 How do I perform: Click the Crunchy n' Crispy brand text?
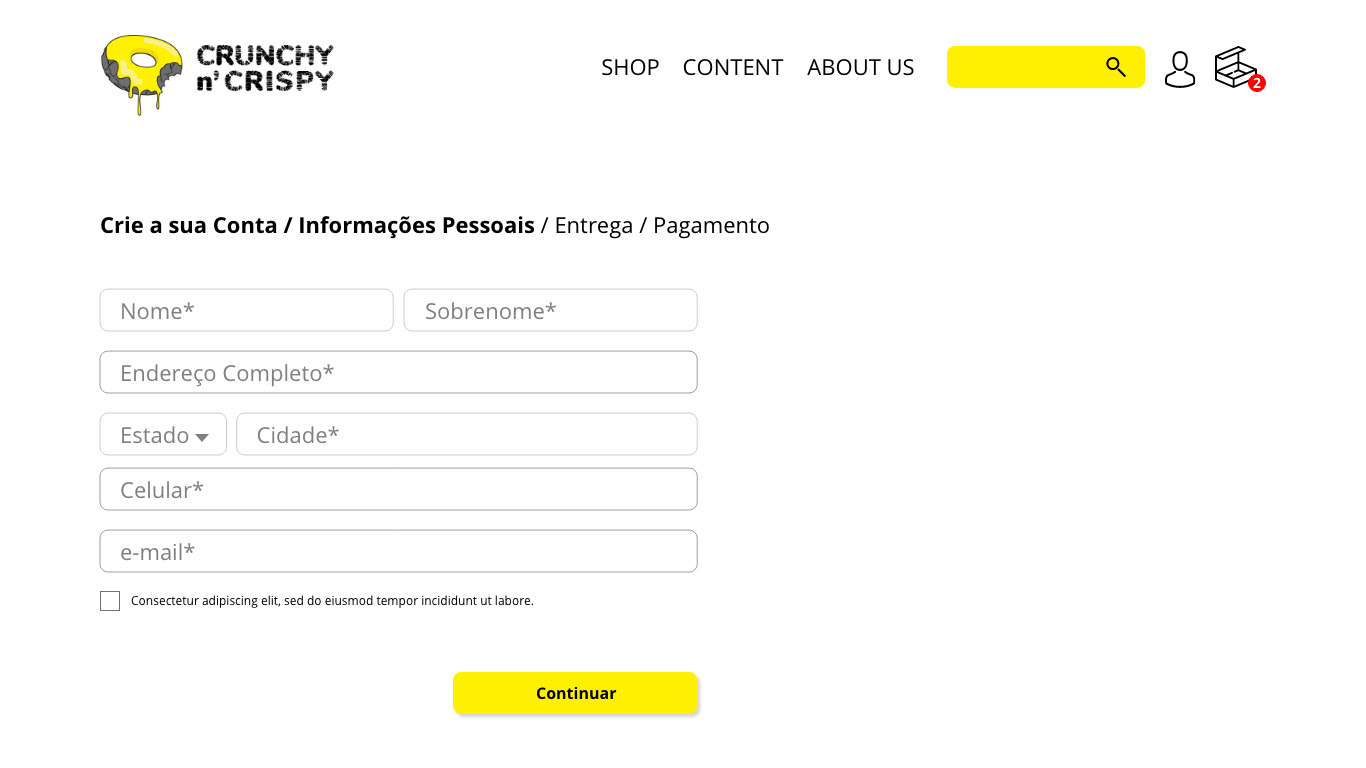pyautogui.click(x=265, y=68)
